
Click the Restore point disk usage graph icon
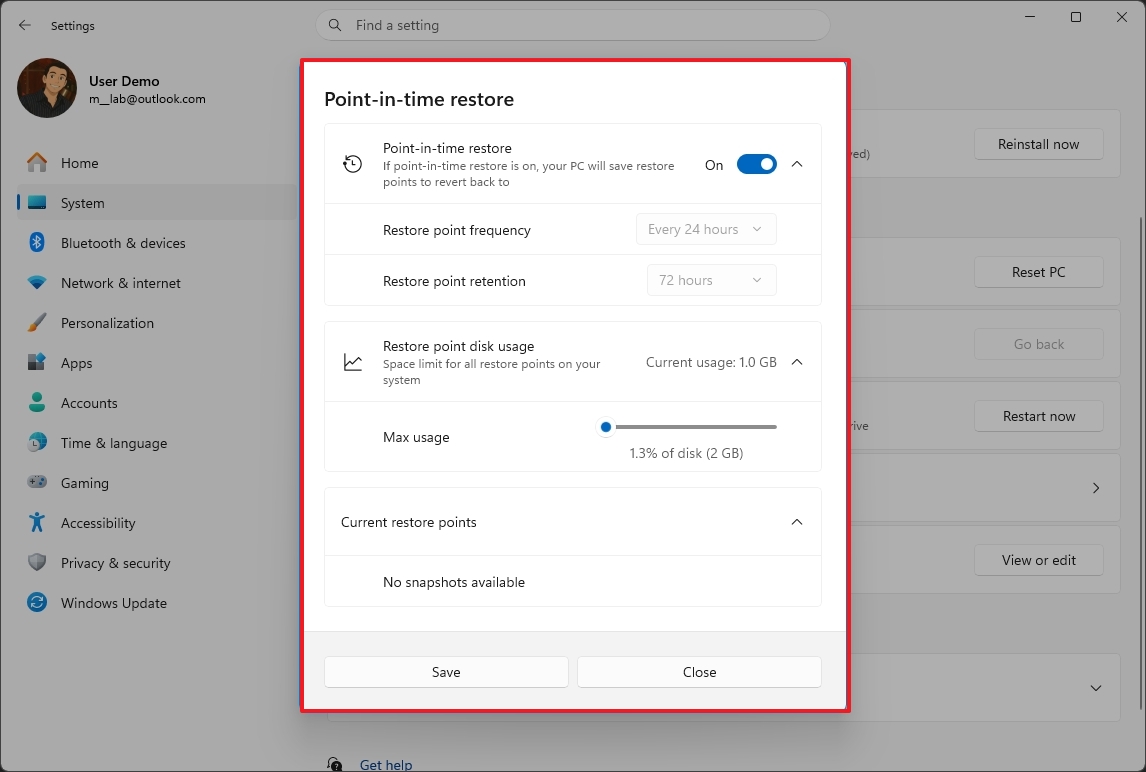pyautogui.click(x=352, y=362)
